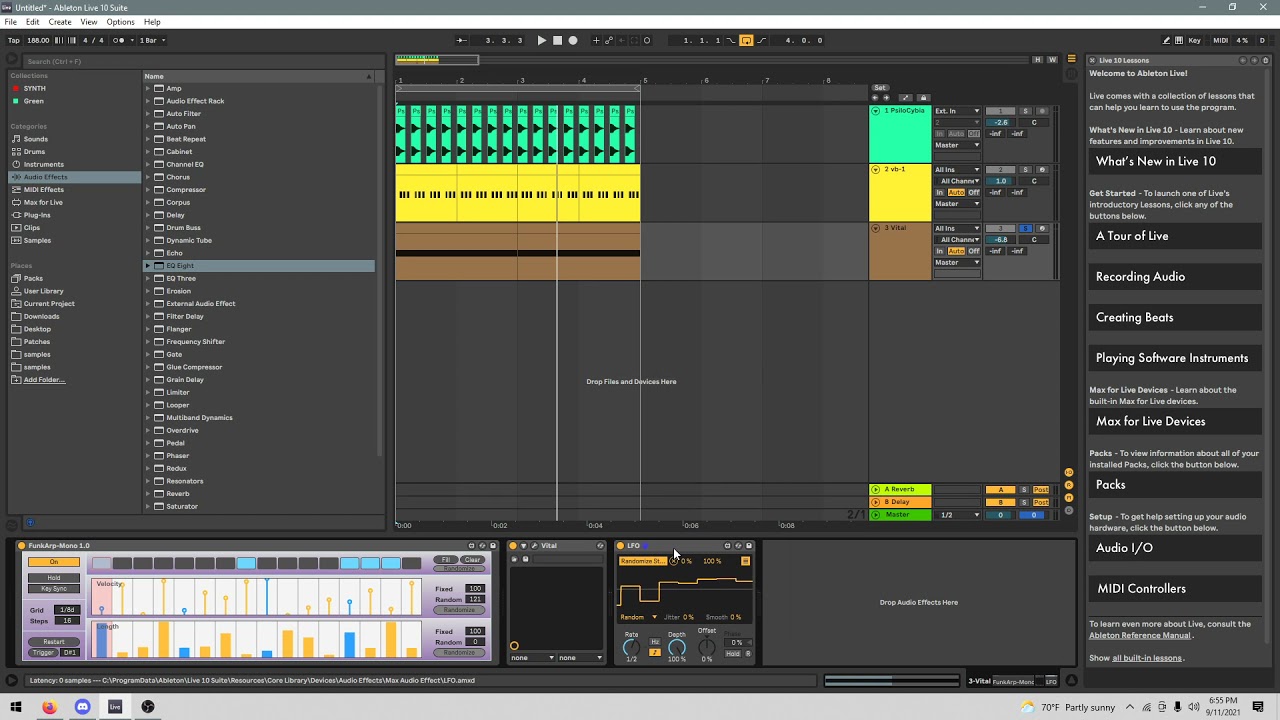Click the Fill button in FunkArp

pyautogui.click(x=446, y=560)
